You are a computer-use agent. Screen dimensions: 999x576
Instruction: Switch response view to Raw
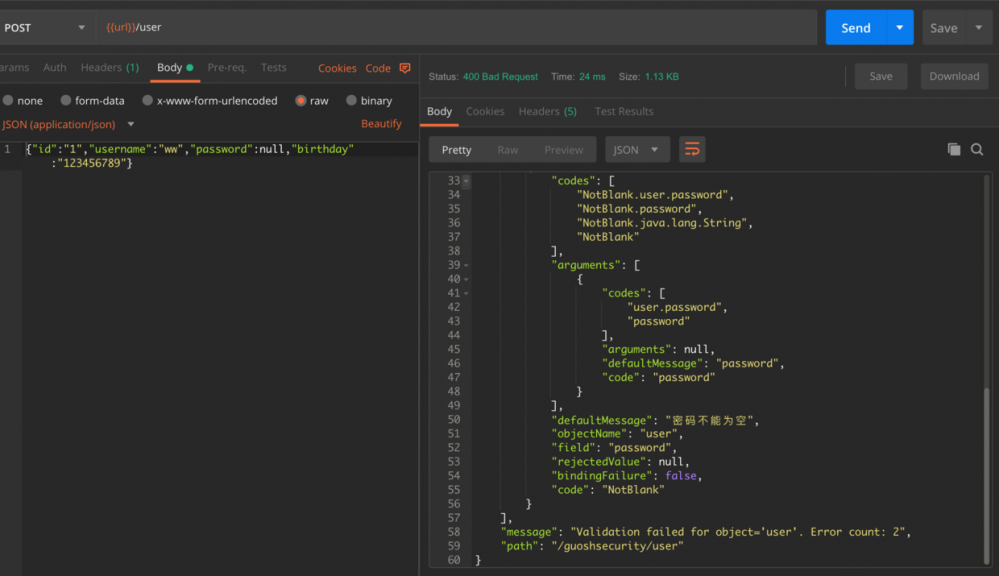[x=508, y=148]
